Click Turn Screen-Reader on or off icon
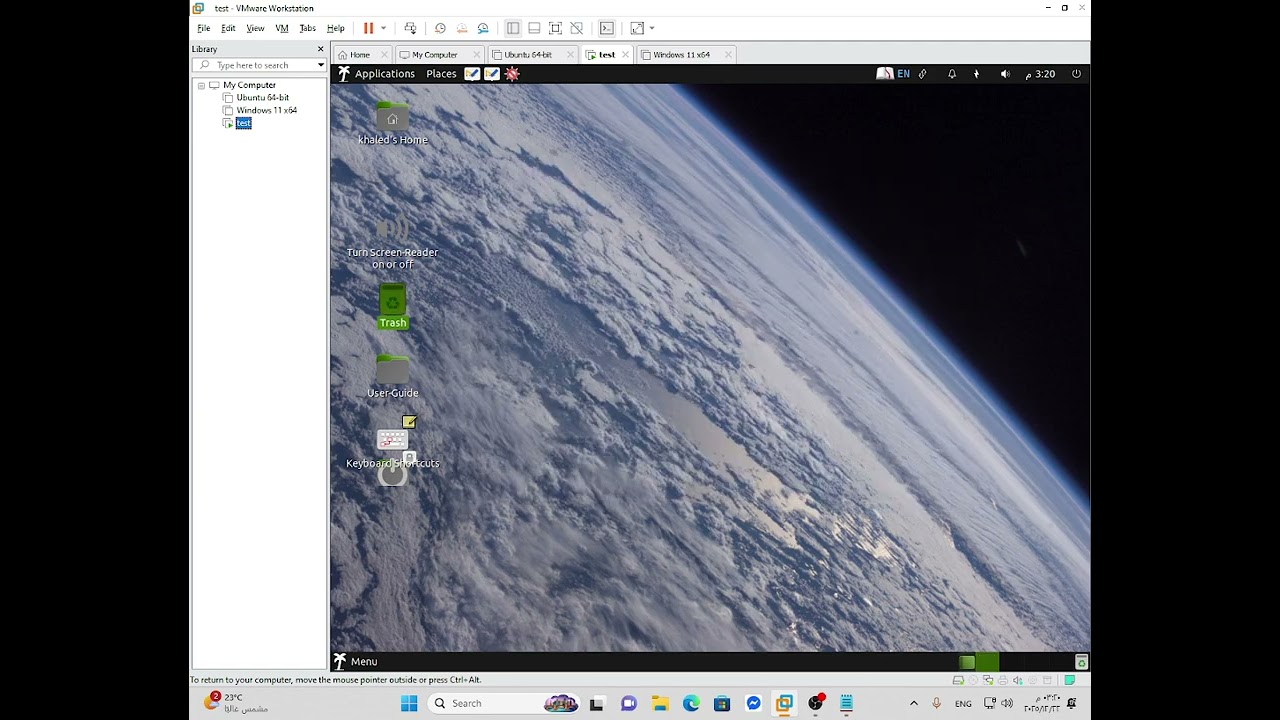This screenshot has width=1280, height=720. pyautogui.click(x=392, y=243)
